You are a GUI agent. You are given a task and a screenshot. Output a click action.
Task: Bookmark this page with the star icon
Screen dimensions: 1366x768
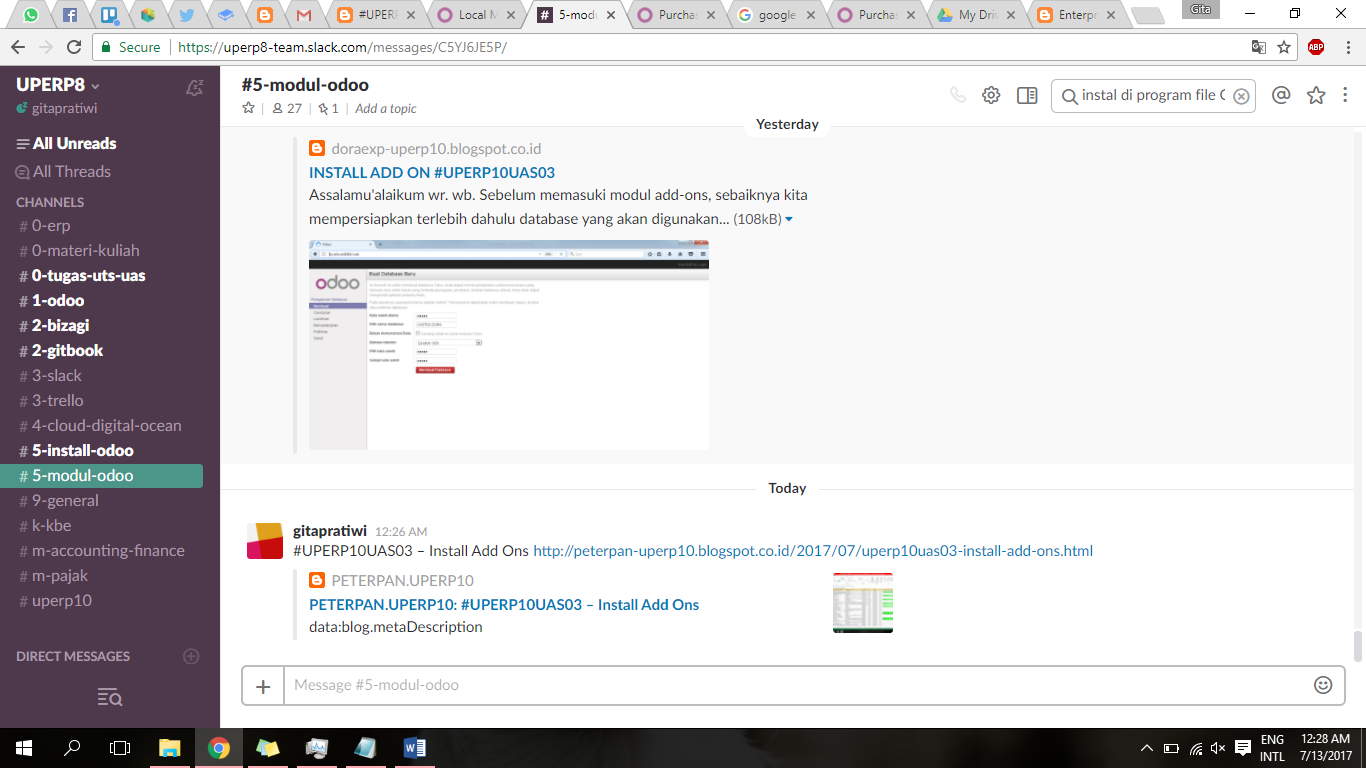coord(1284,47)
